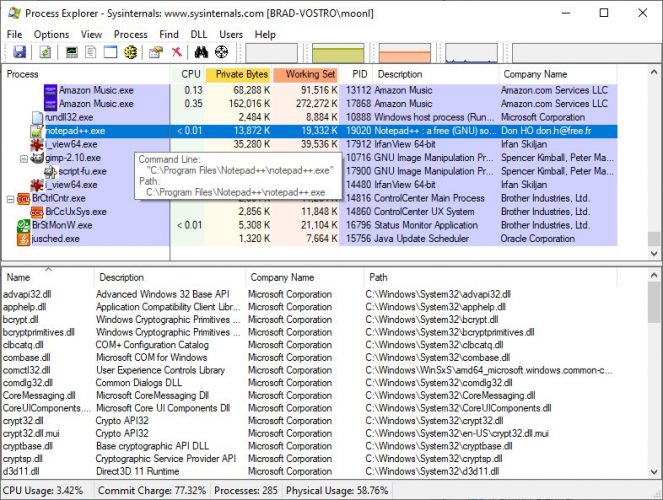Sort by the PID column header
Image resolution: width=663 pixels, height=500 pixels.
pos(356,74)
